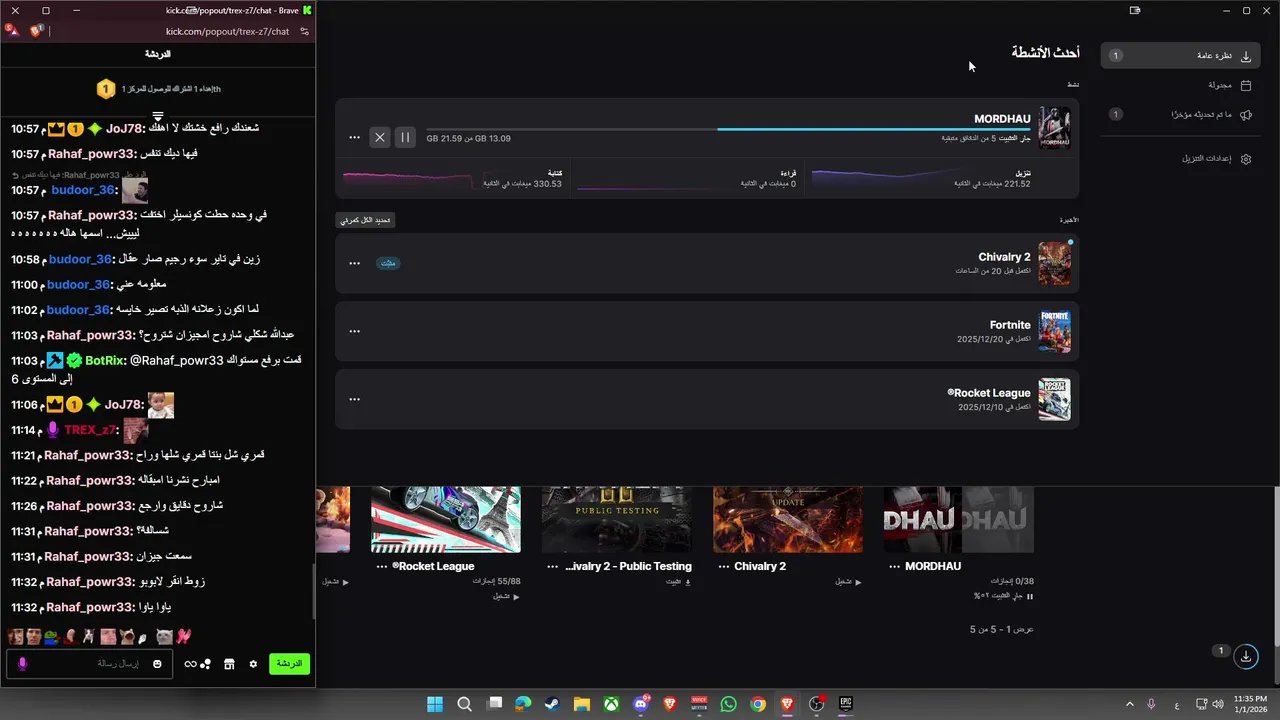1280x720 pixels.
Task: Launch Rocket League from library tile
Action: click(x=506, y=596)
